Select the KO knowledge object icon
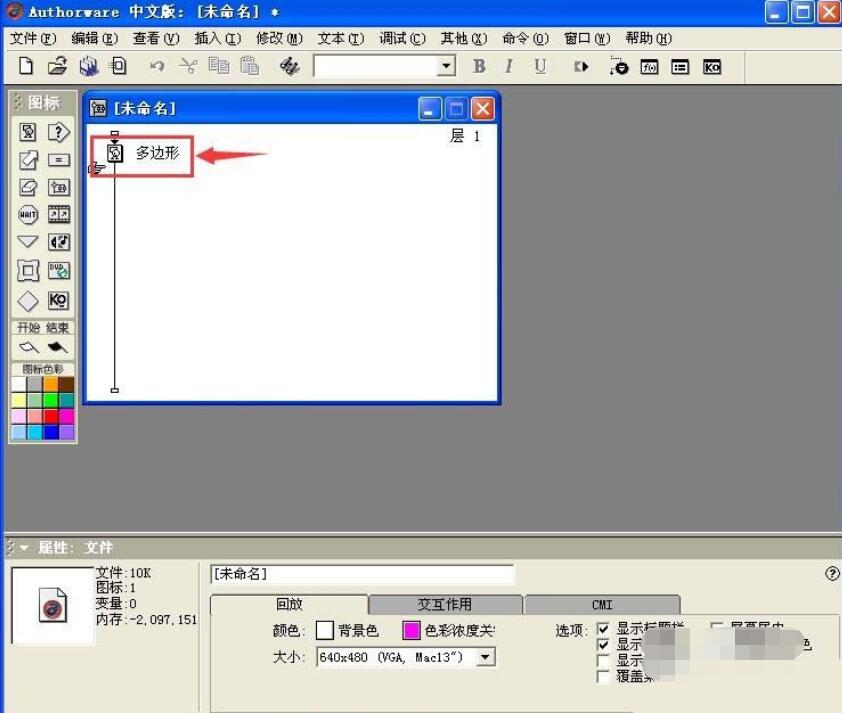 coord(59,299)
